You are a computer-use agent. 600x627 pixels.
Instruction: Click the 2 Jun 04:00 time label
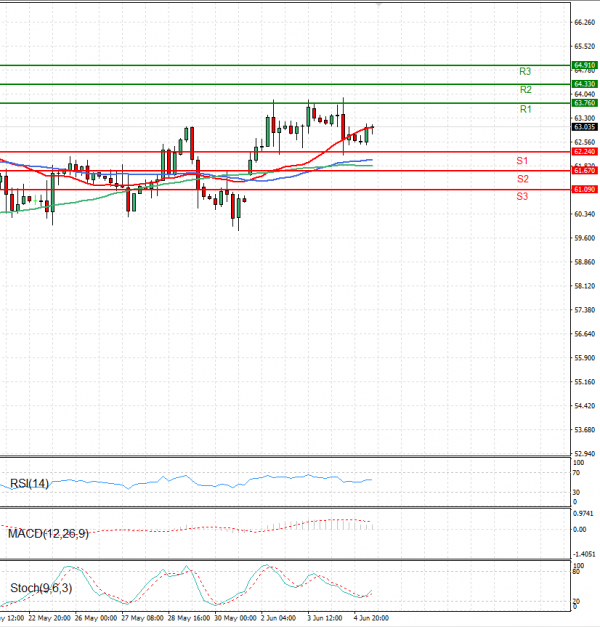click(x=278, y=618)
